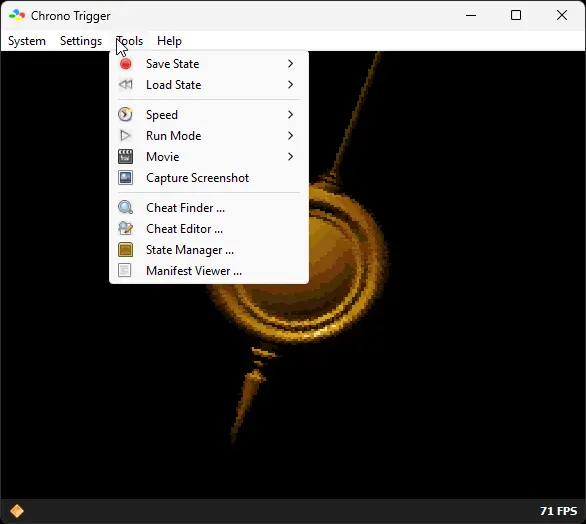
Task: Expand the Run Mode submenu chevron
Action: 290,136
